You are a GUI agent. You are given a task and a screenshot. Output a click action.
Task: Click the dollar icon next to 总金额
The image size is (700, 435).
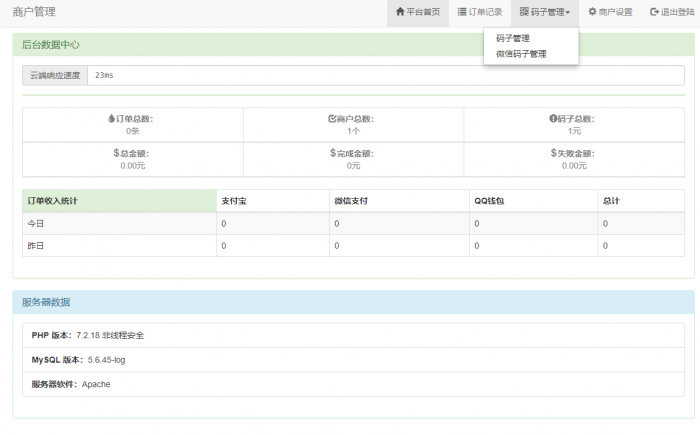click(x=116, y=153)
